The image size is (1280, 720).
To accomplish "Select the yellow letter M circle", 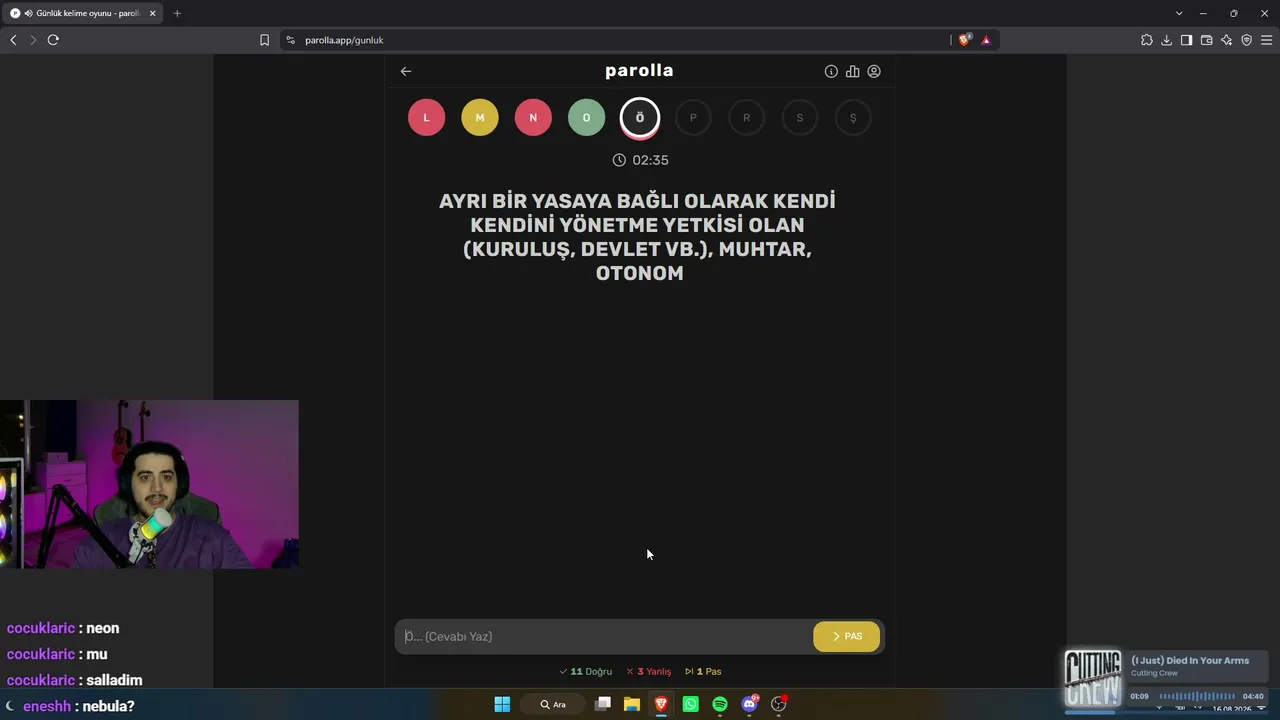I will click(x=480, y=118).
